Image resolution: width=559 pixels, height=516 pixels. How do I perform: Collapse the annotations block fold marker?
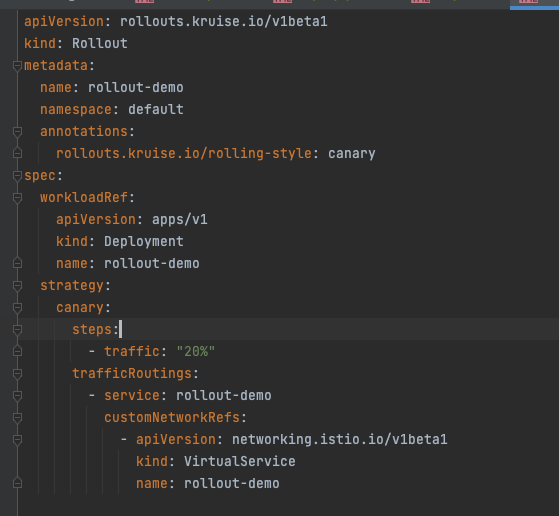[x=17, y=132]
